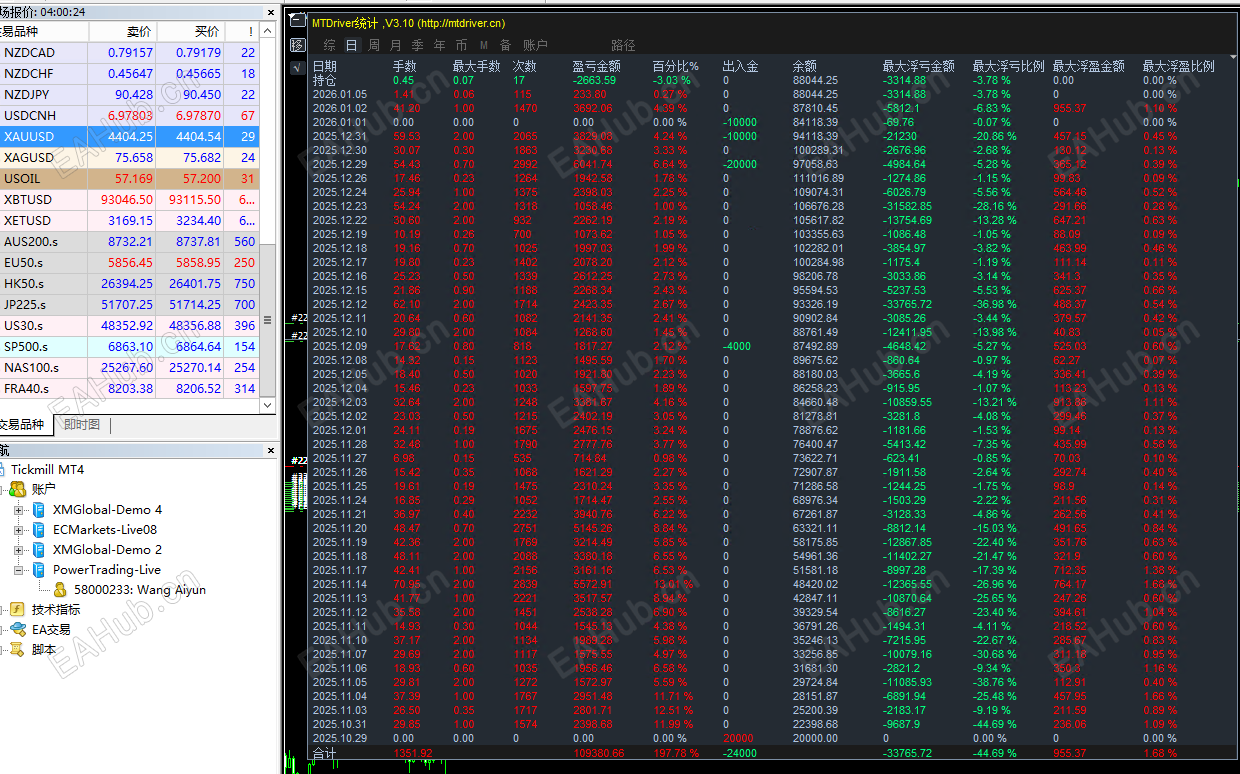Screen dimensions: 1240x774
Task: Select the 技术指标 indicators icon in Navigator
Action: pos(16,610)
